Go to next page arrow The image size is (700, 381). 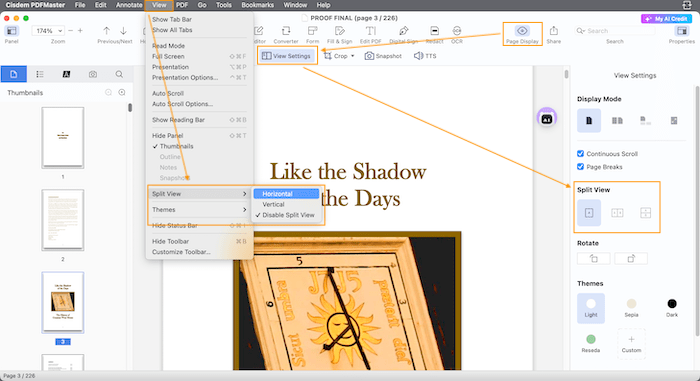[123, 31]
